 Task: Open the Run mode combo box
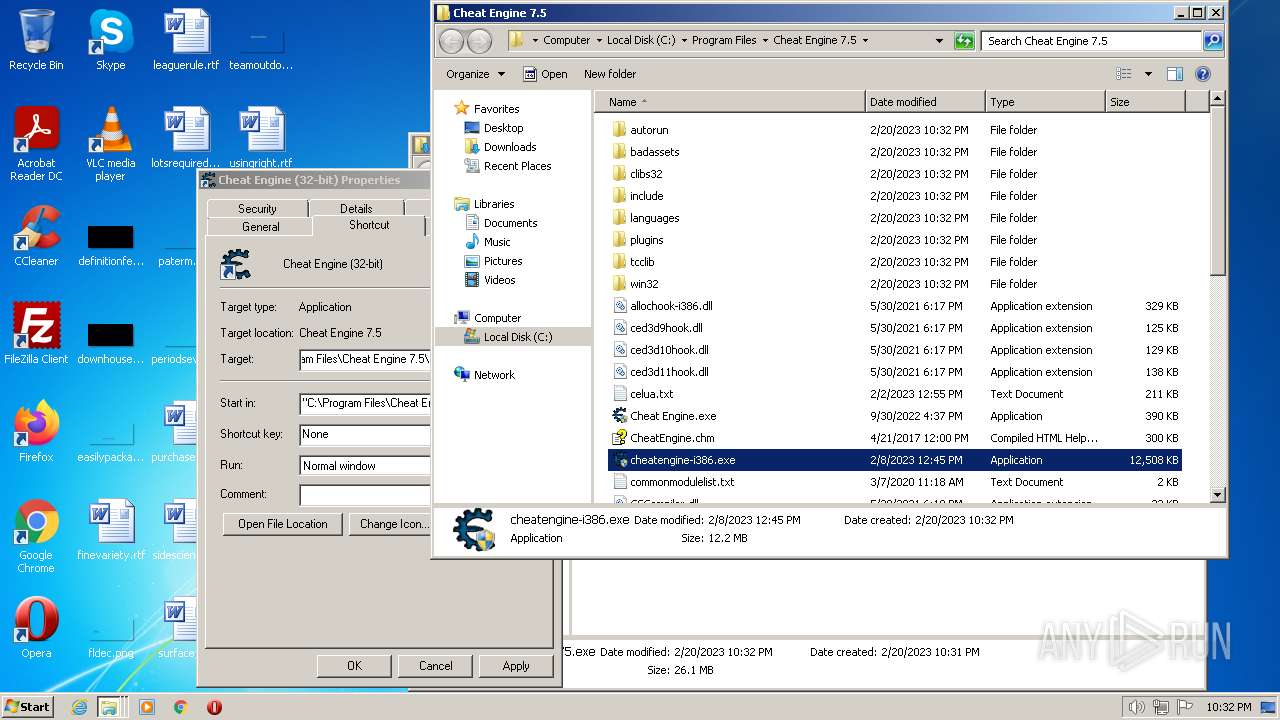click(365, 466)
